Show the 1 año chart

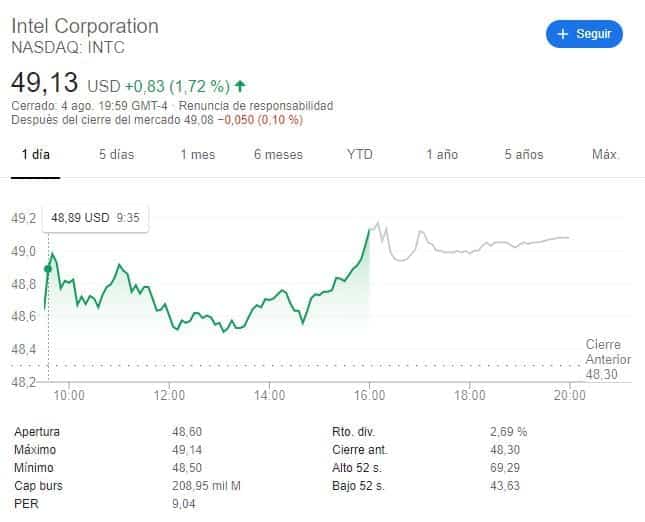(x=442, y=155)
